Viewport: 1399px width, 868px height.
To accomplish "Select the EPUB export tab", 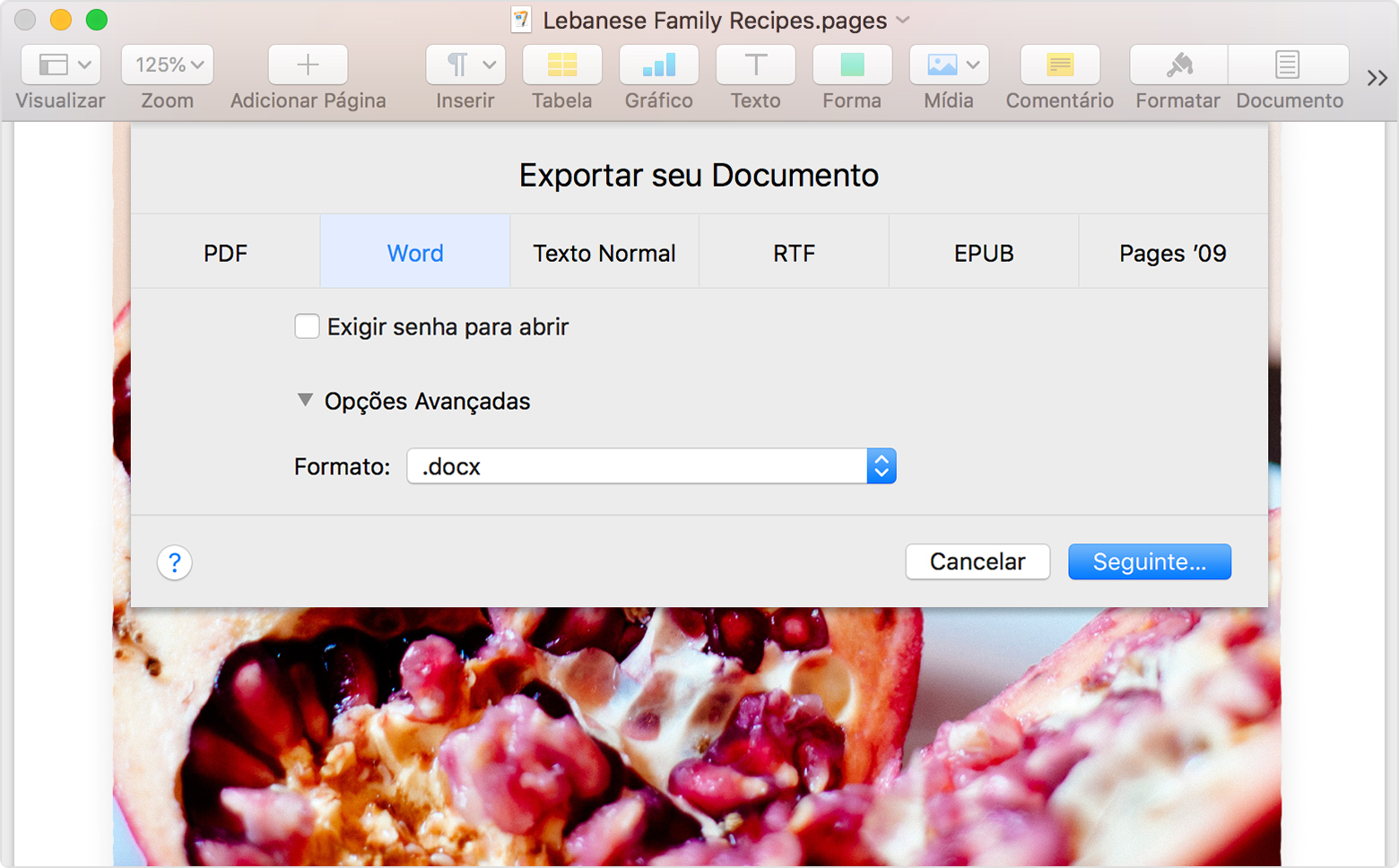I will [x=984, y=252].
